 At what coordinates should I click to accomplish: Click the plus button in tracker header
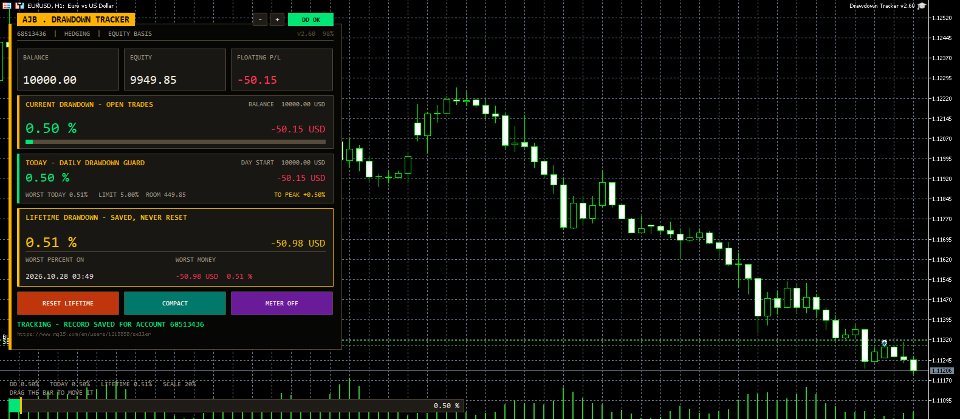[277, 20]
